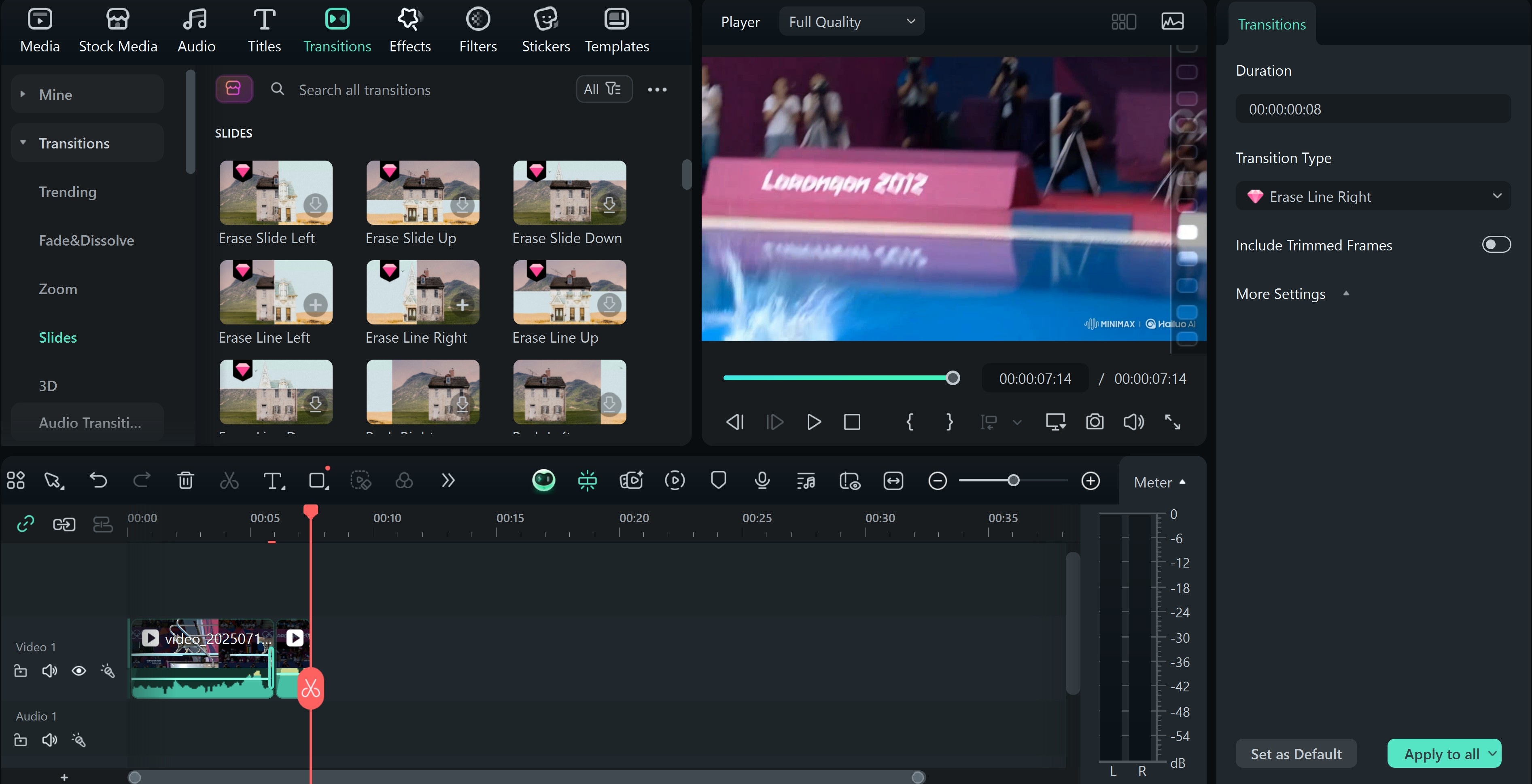Viewport: 1532px width, 784px height.
Task: Open the Effects tab
Action: tap(410, 30)
